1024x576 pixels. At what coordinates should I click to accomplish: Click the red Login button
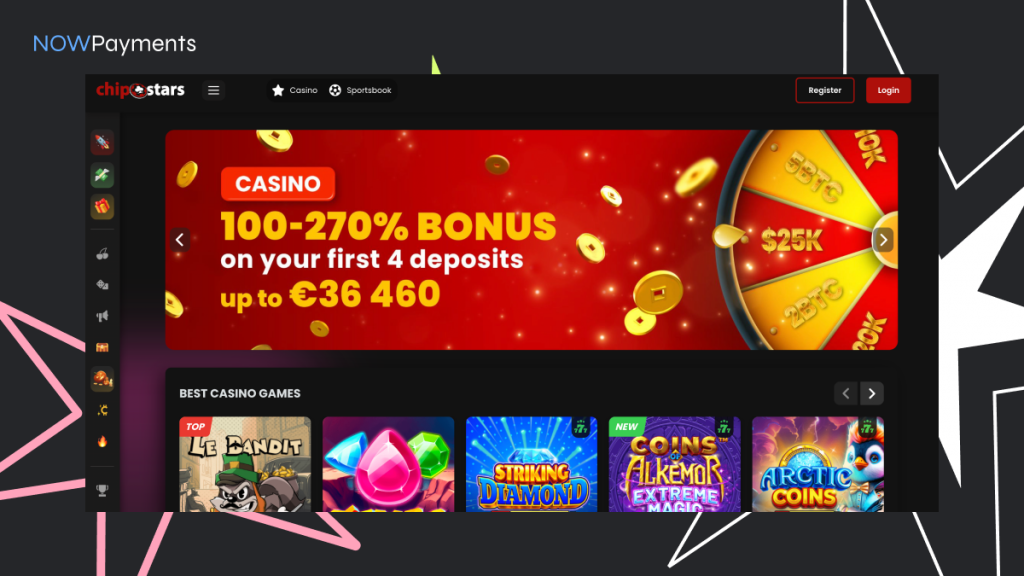pos(888,90)
